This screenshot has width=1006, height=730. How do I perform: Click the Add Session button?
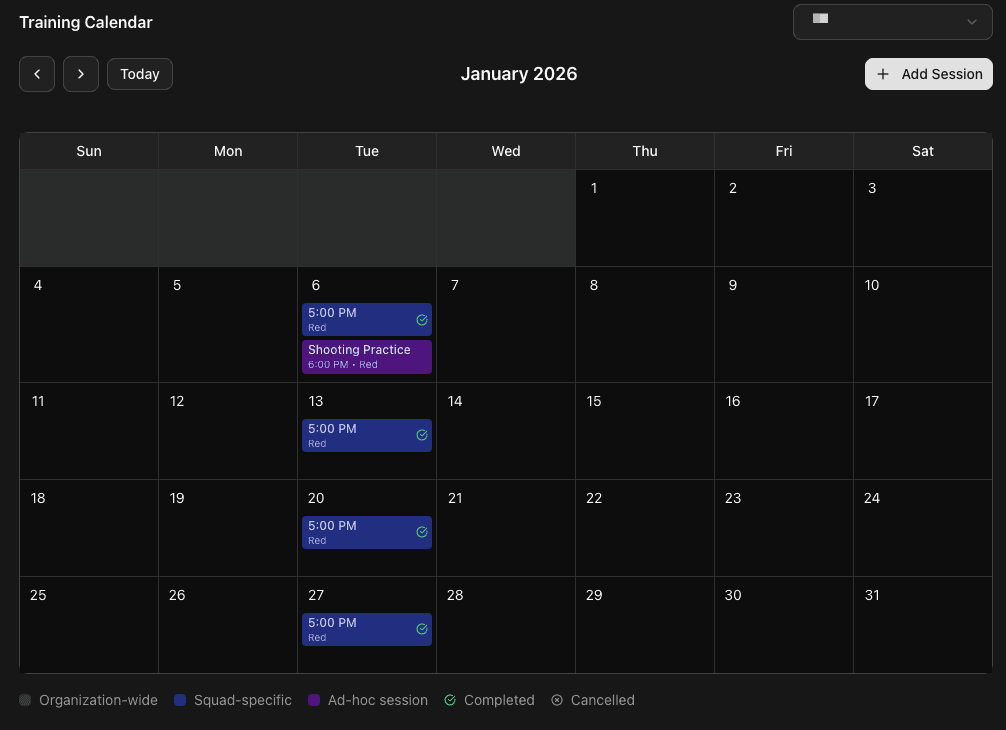tap(928, 74)
